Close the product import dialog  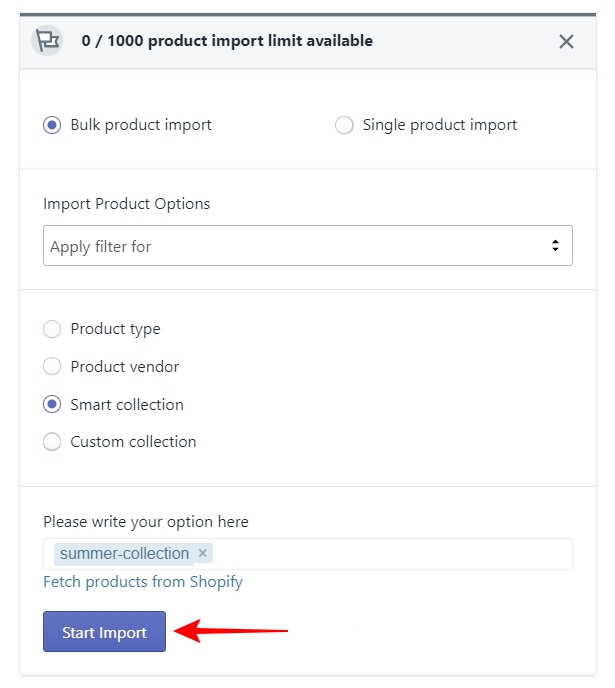[x=566, y=42]
